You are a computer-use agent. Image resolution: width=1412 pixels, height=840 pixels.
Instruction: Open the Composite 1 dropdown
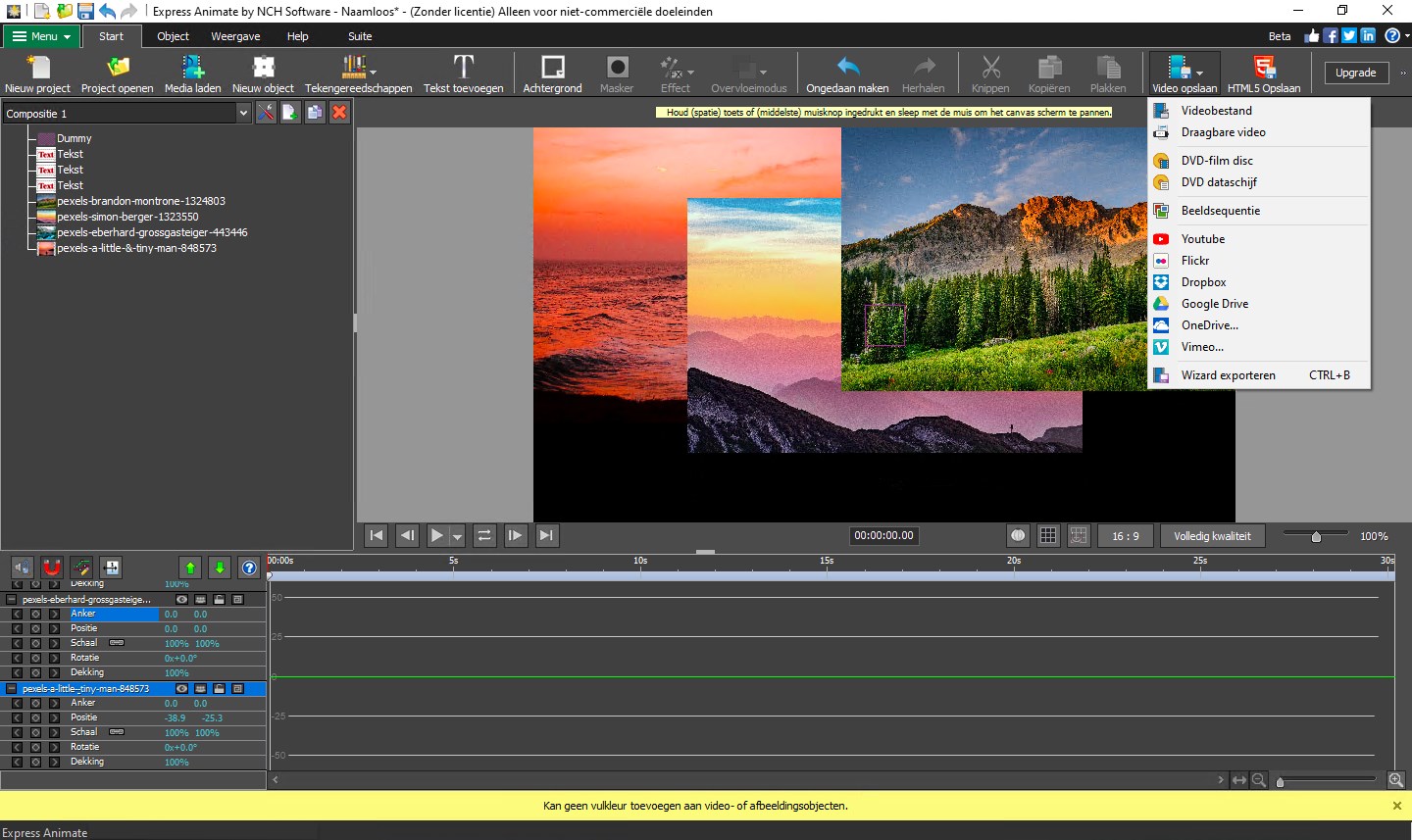pos(243,114)
